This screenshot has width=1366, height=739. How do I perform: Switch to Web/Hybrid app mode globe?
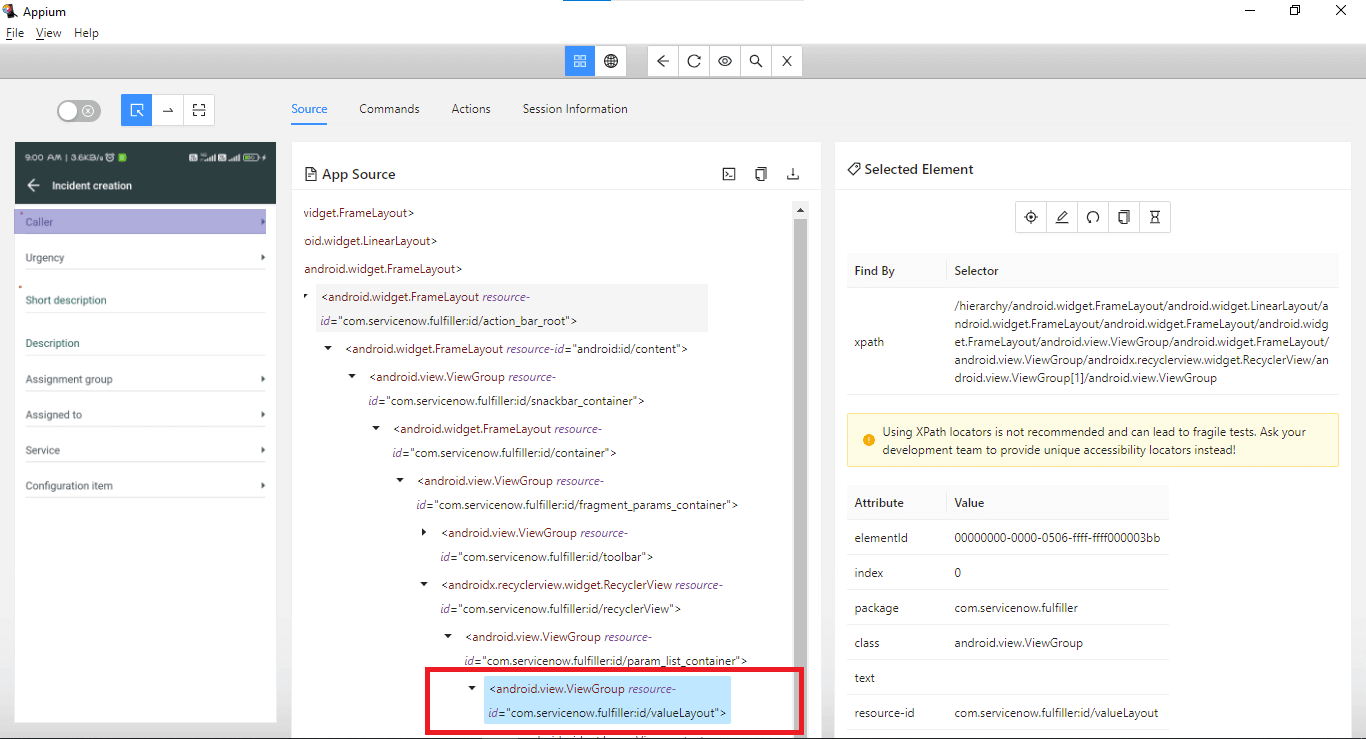pyautogui.click(x=610, y=61)
